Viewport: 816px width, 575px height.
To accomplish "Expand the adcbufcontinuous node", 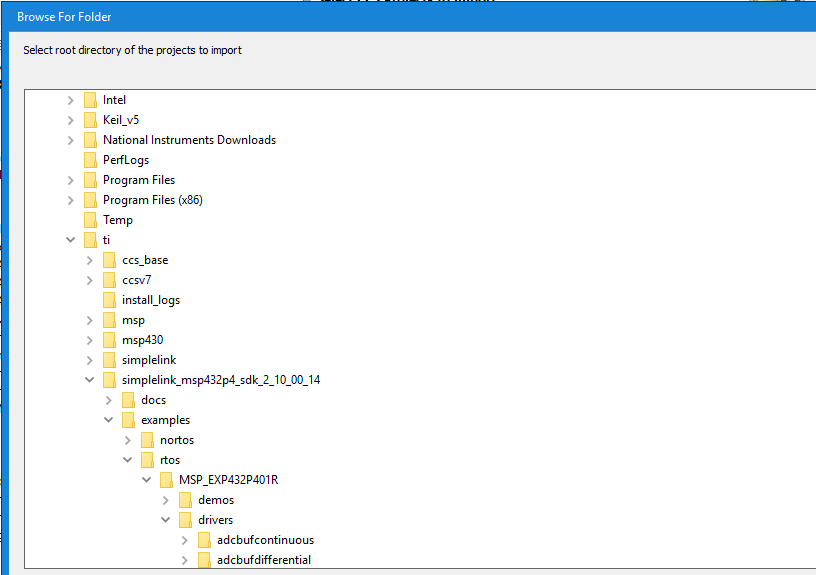I will point(185,541).
